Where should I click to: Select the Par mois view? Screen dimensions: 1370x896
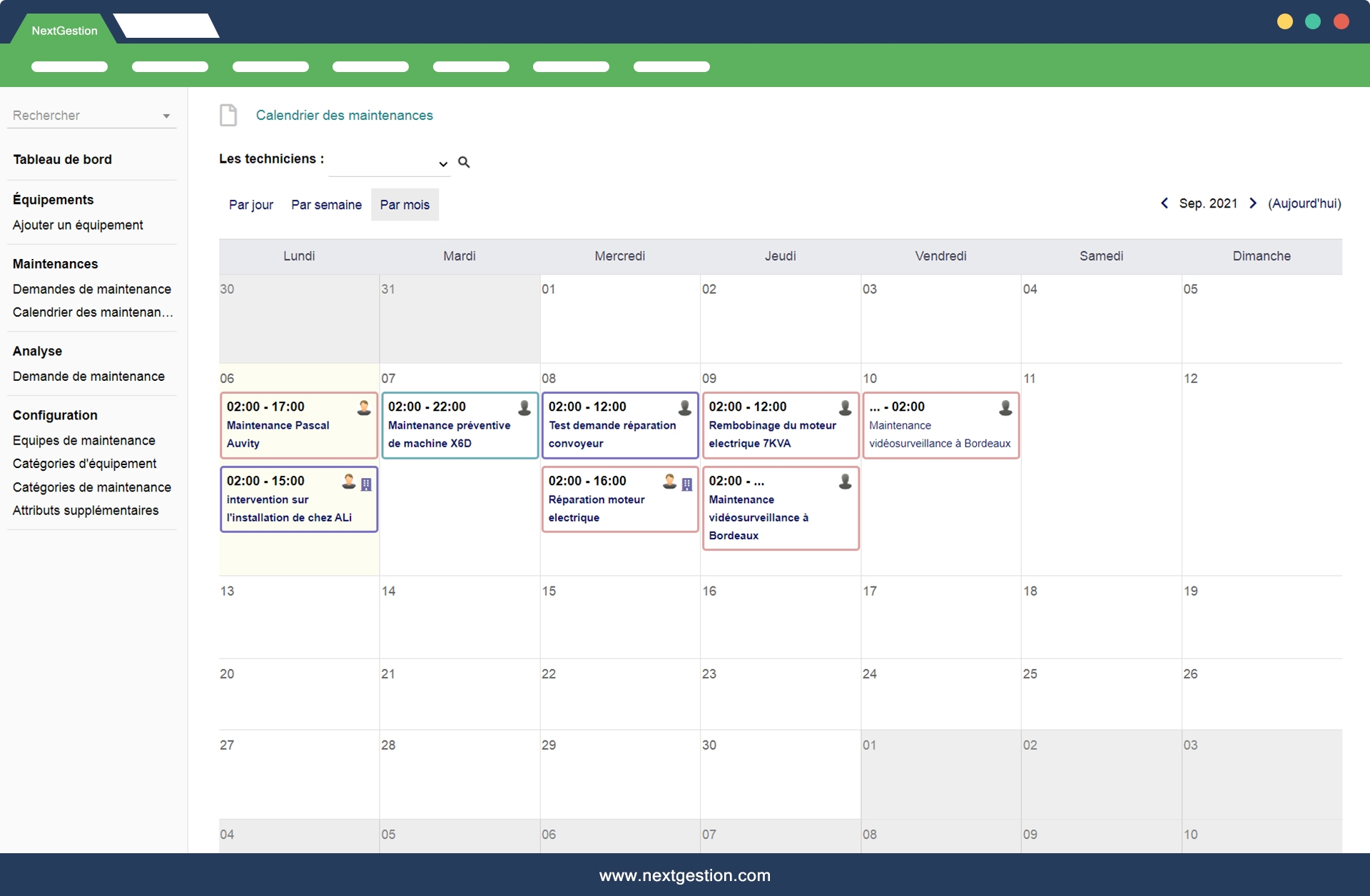[405, 205]
